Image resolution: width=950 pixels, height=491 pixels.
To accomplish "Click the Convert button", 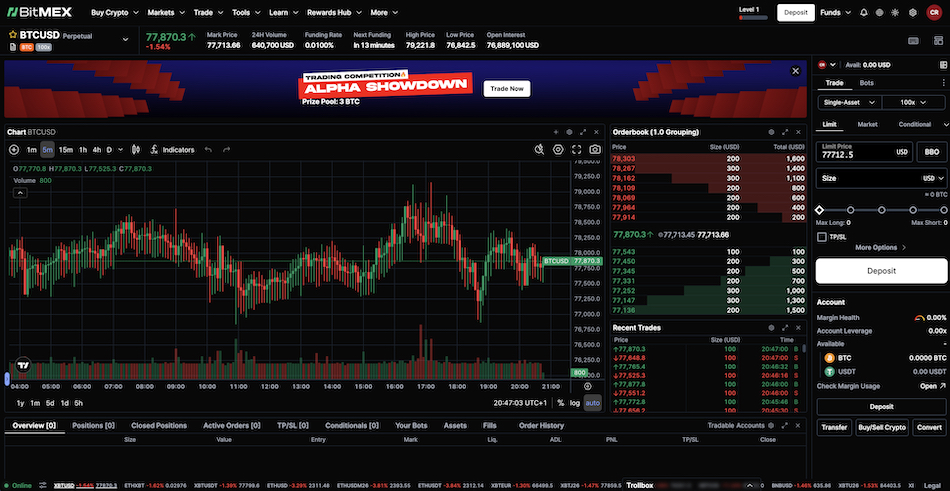I will click(x=929, y=427).
